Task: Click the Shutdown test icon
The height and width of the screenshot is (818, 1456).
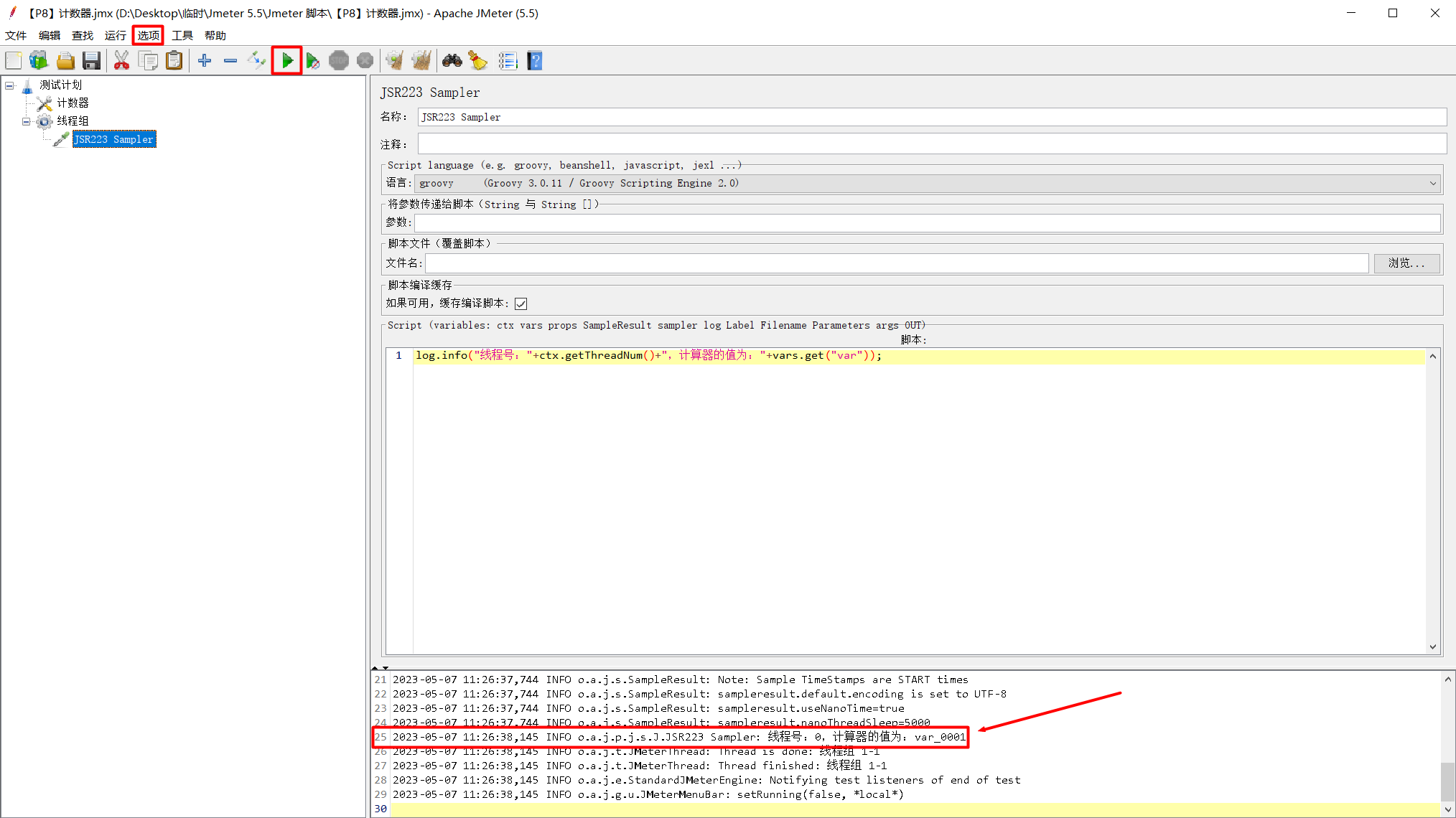Action: [365, 61]
